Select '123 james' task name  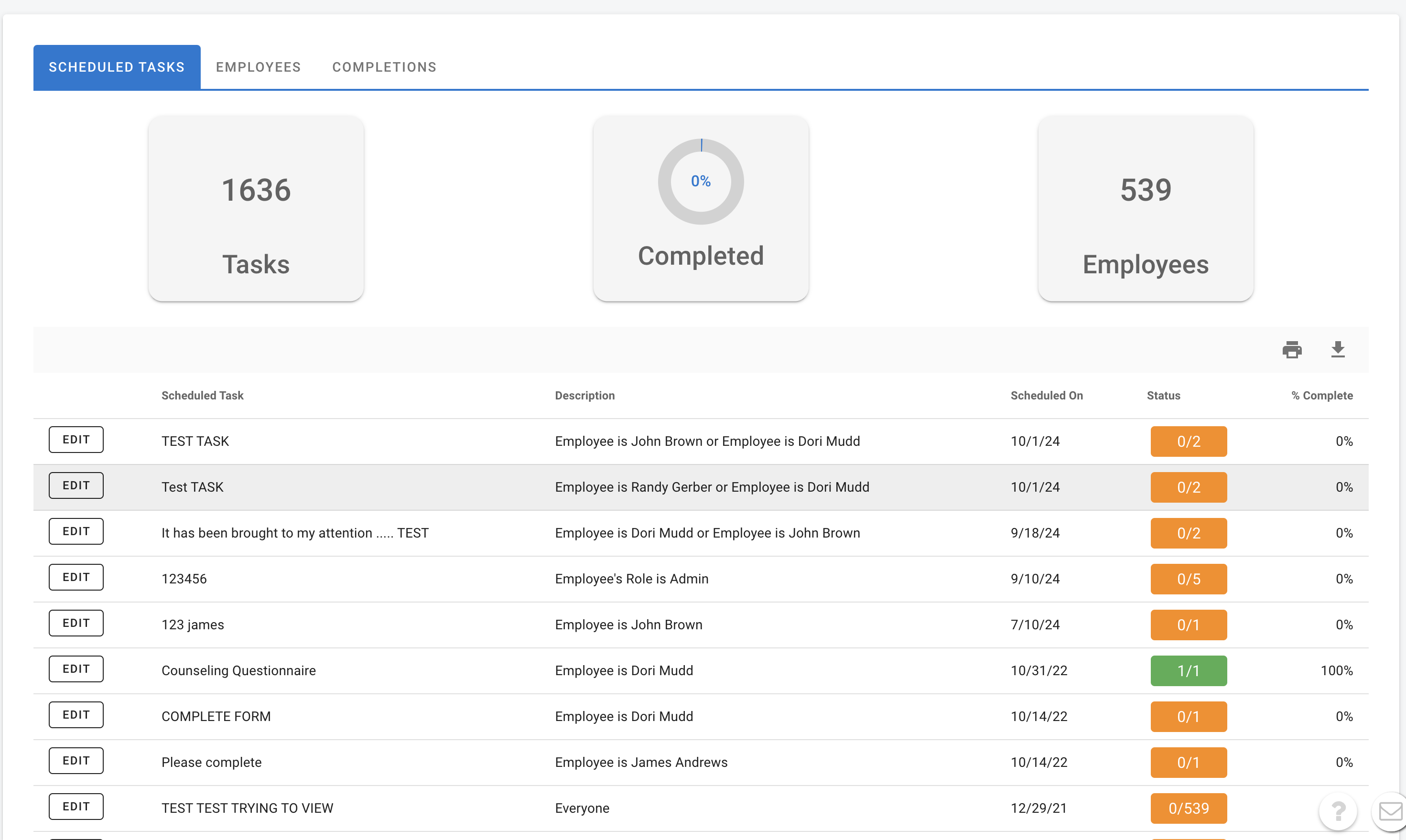click(193, 625)
